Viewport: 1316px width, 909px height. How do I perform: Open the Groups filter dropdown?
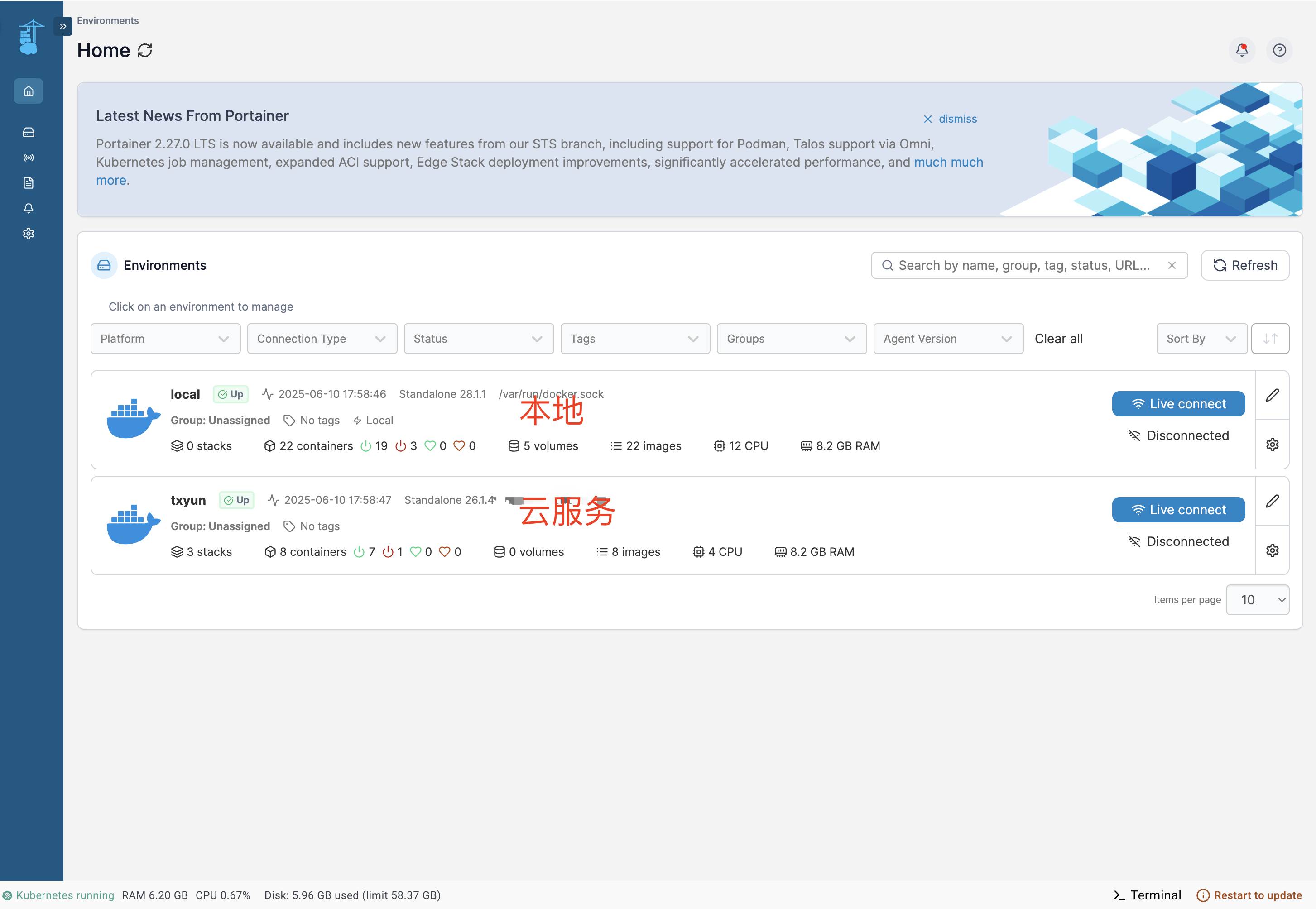pos(792,339)
